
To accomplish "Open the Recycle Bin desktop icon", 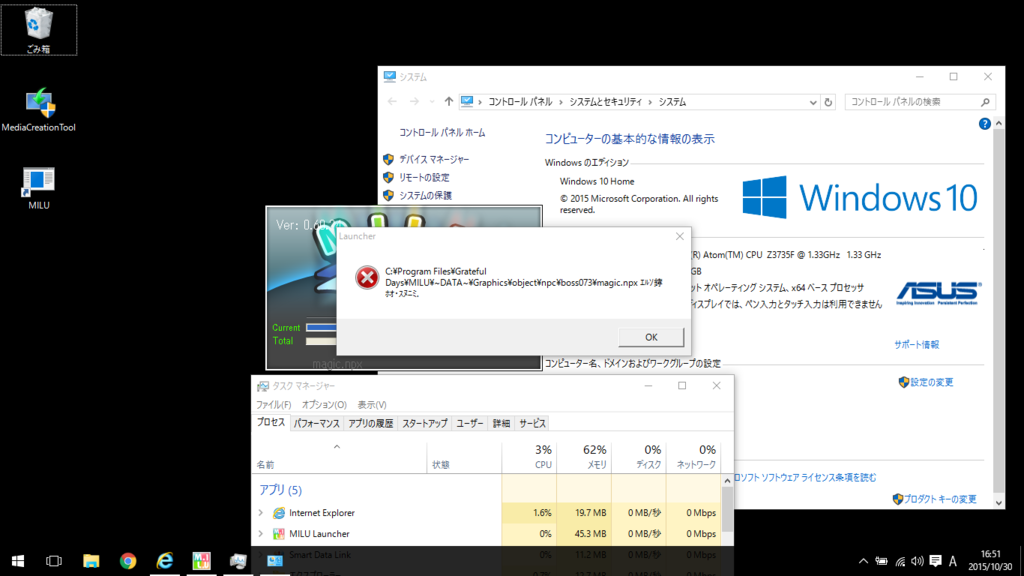I will (x=39, y=29).
